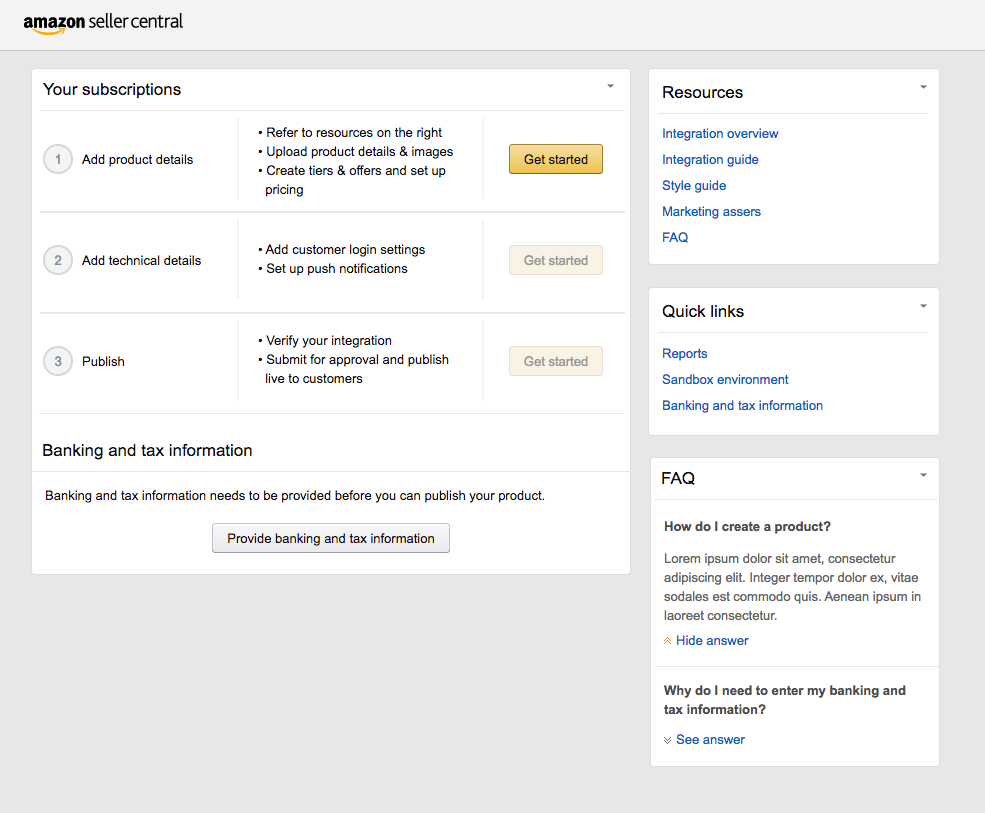This screenshot has height=813, width=985.
Task: Click the step 3 circle icon
Action: point(58,361)
